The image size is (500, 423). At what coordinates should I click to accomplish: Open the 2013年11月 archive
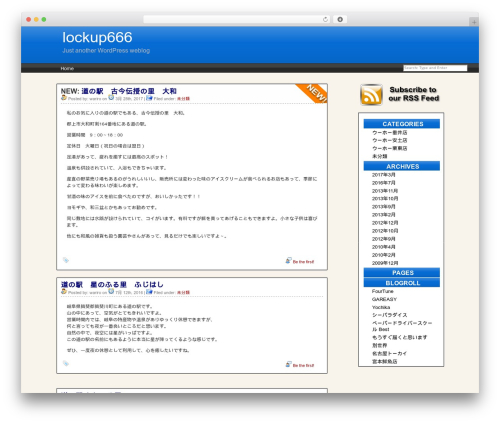[x=385, y=191]
